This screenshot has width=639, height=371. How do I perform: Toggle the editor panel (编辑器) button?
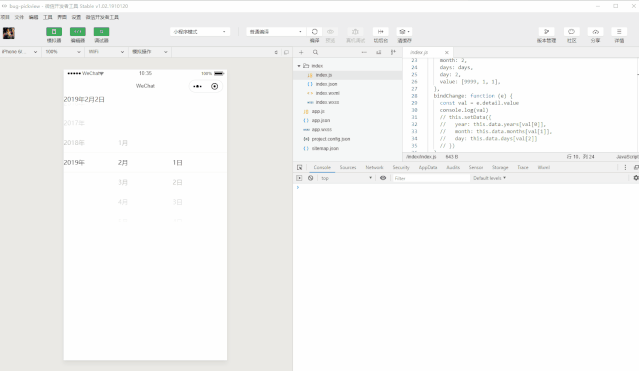[x=78, y=32]
